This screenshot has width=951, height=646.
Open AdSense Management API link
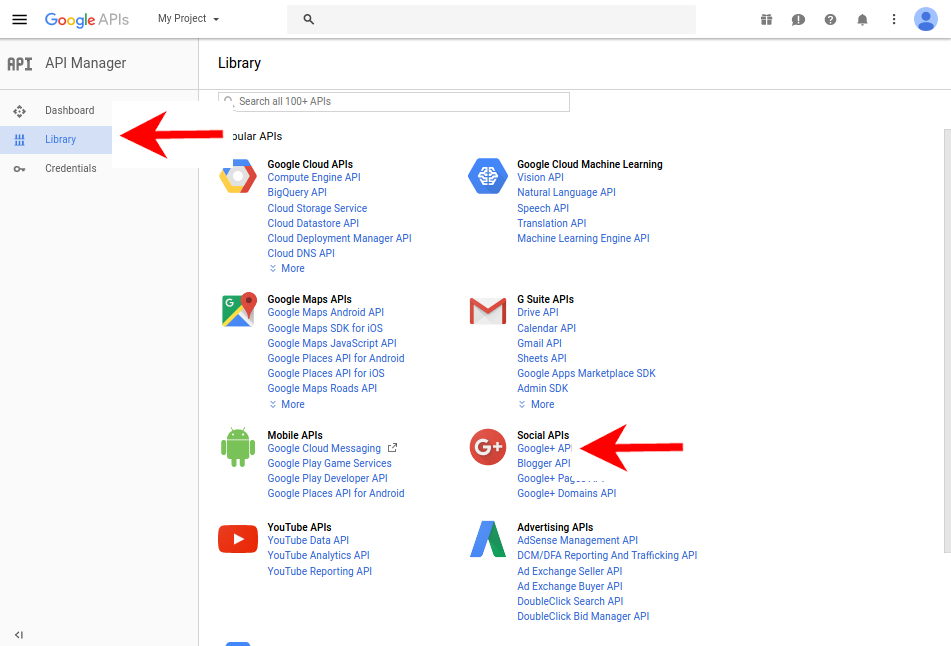tap(577, 540)
